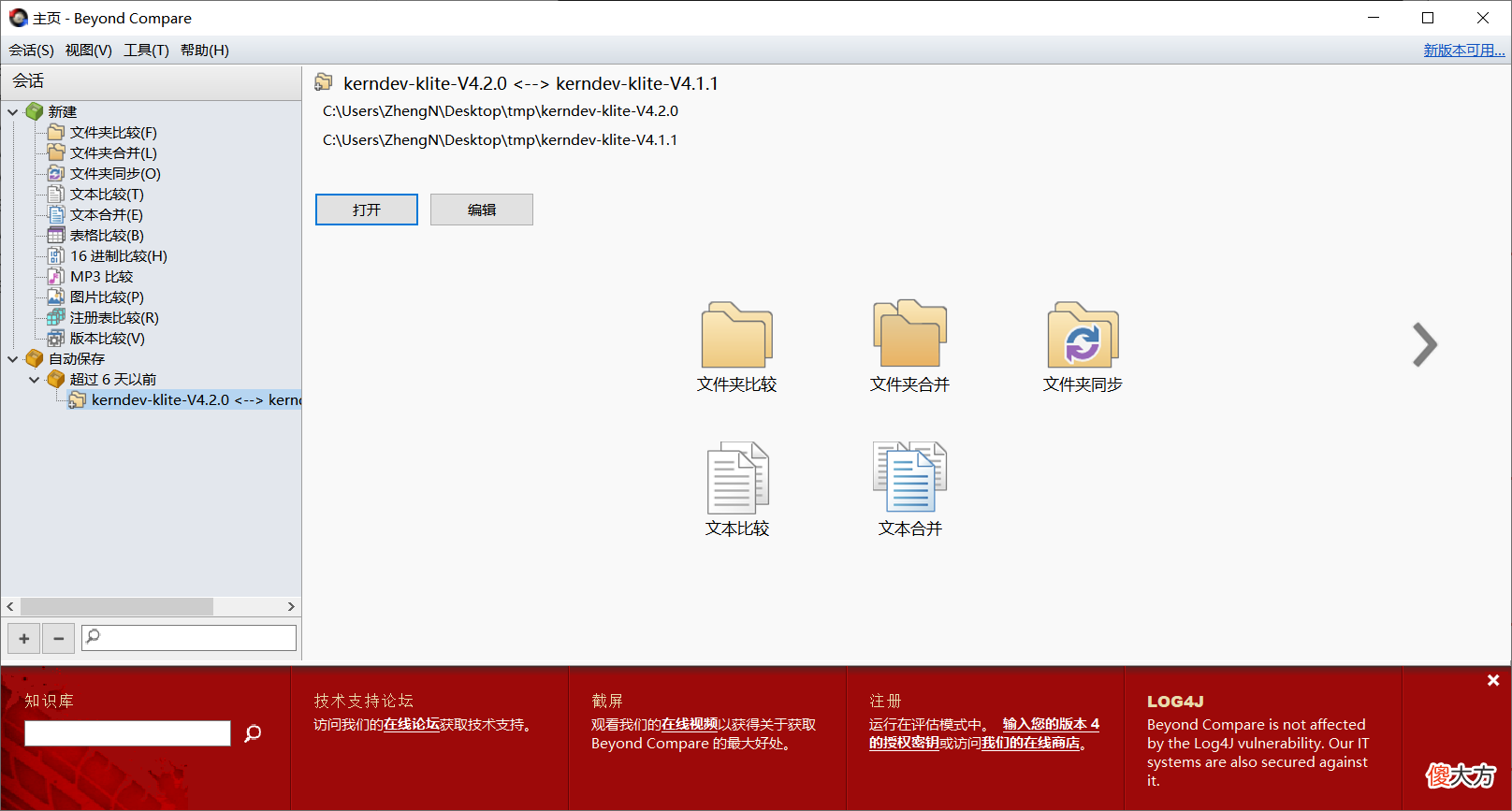The width and height of the screenshot is (1512, 811).
Task: Click the Beyond Compare title bar app icon
Action: coord(18,18)
